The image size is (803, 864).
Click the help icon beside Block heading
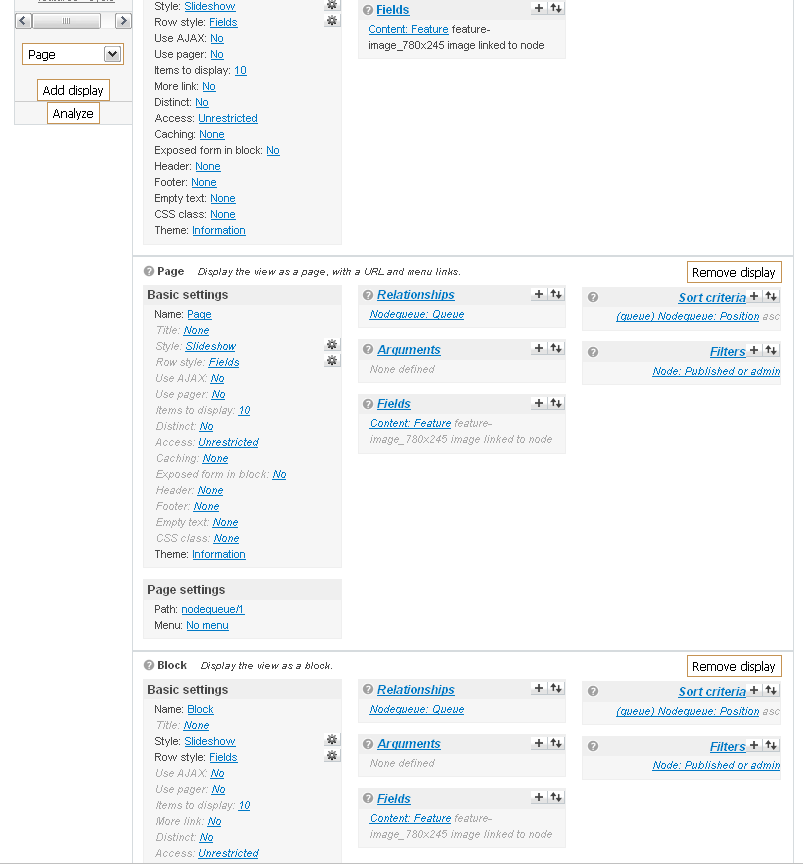pos(149,664)
